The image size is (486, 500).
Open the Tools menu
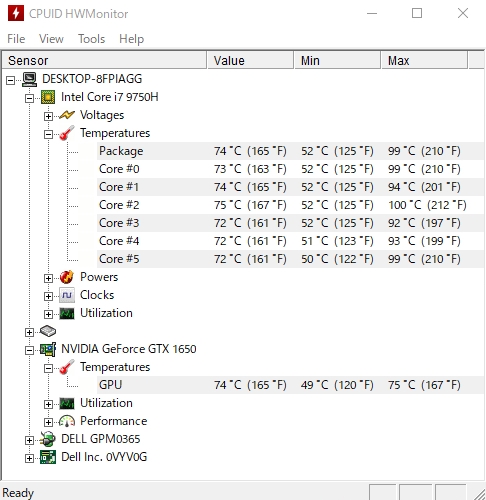coord(92,39)
